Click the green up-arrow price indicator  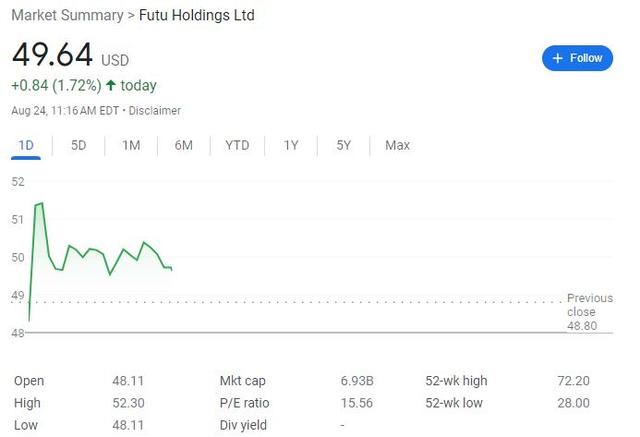(110, 86)
